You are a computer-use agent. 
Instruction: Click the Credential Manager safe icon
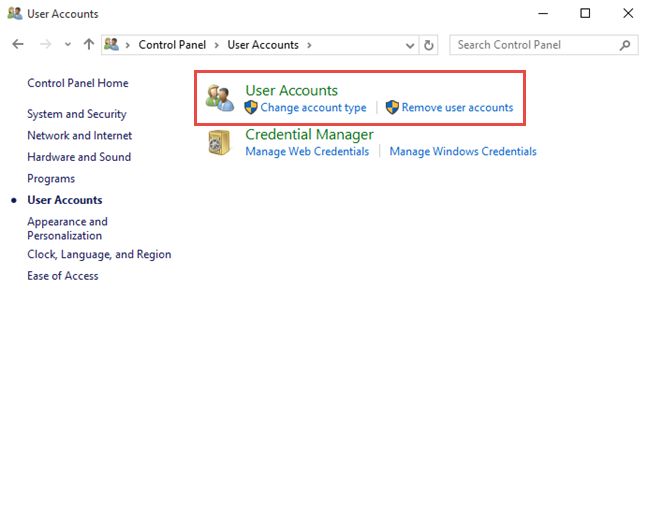[219, 143]
